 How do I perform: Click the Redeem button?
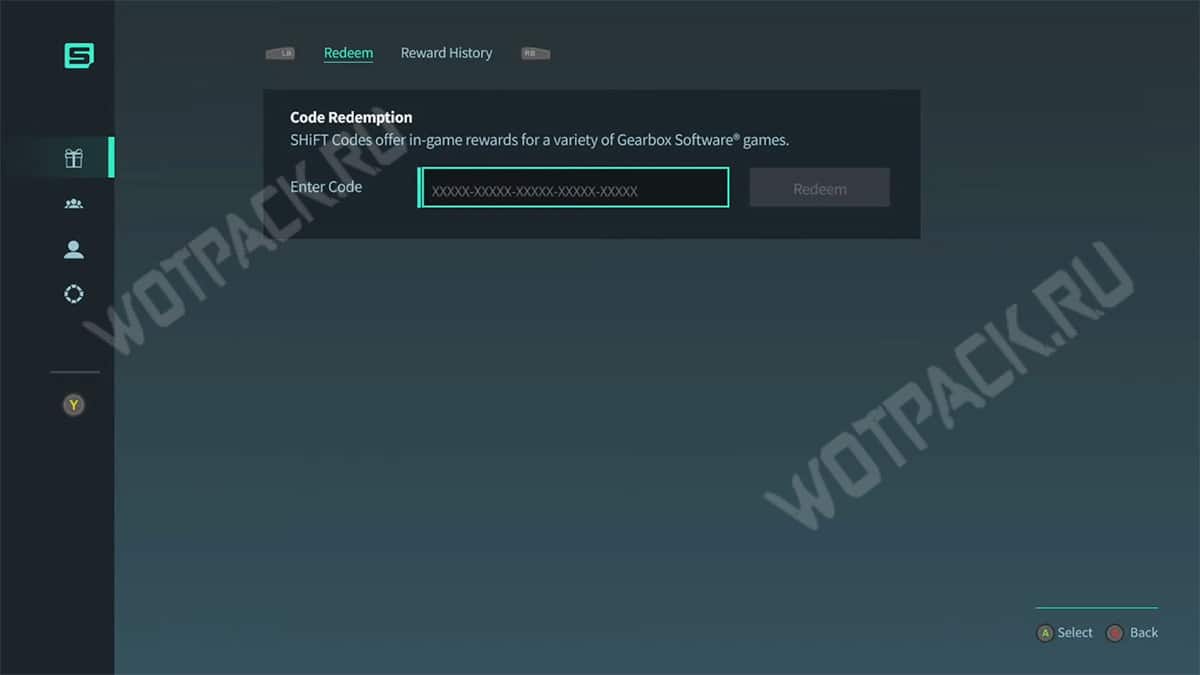820,188
